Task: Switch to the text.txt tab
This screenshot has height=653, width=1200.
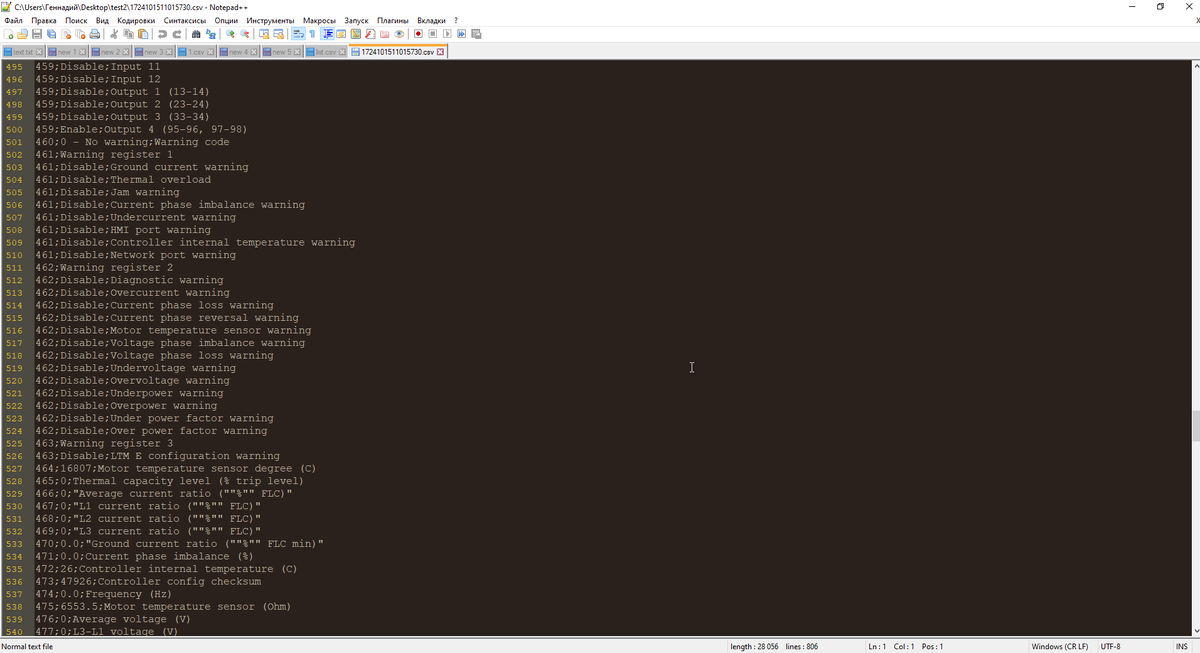Action: point(23,52)
